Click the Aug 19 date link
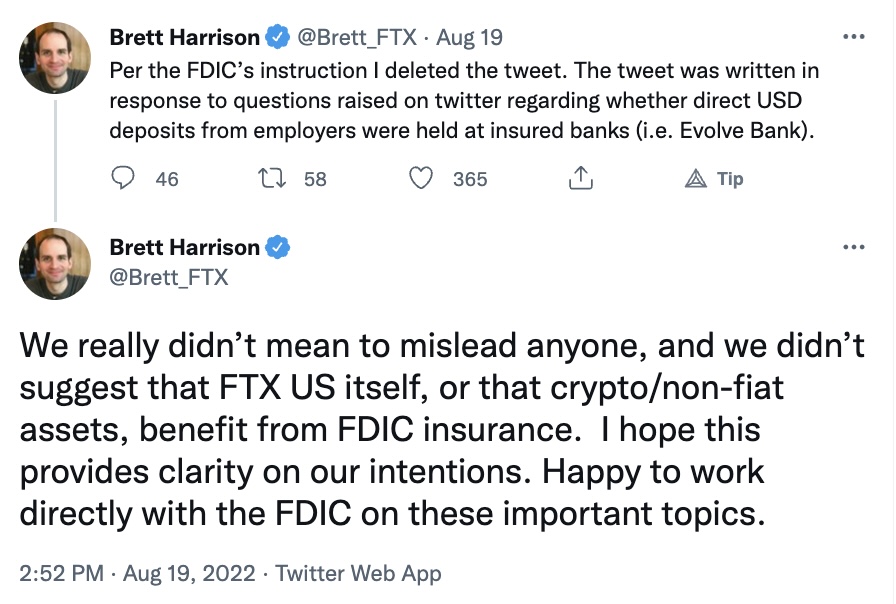 point(469,38)
